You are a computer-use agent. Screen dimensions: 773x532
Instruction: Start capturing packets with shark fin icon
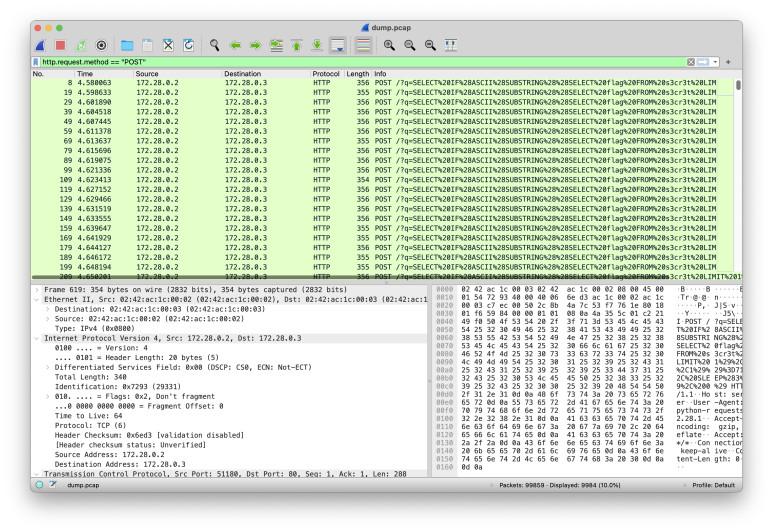tap(40, 45)
